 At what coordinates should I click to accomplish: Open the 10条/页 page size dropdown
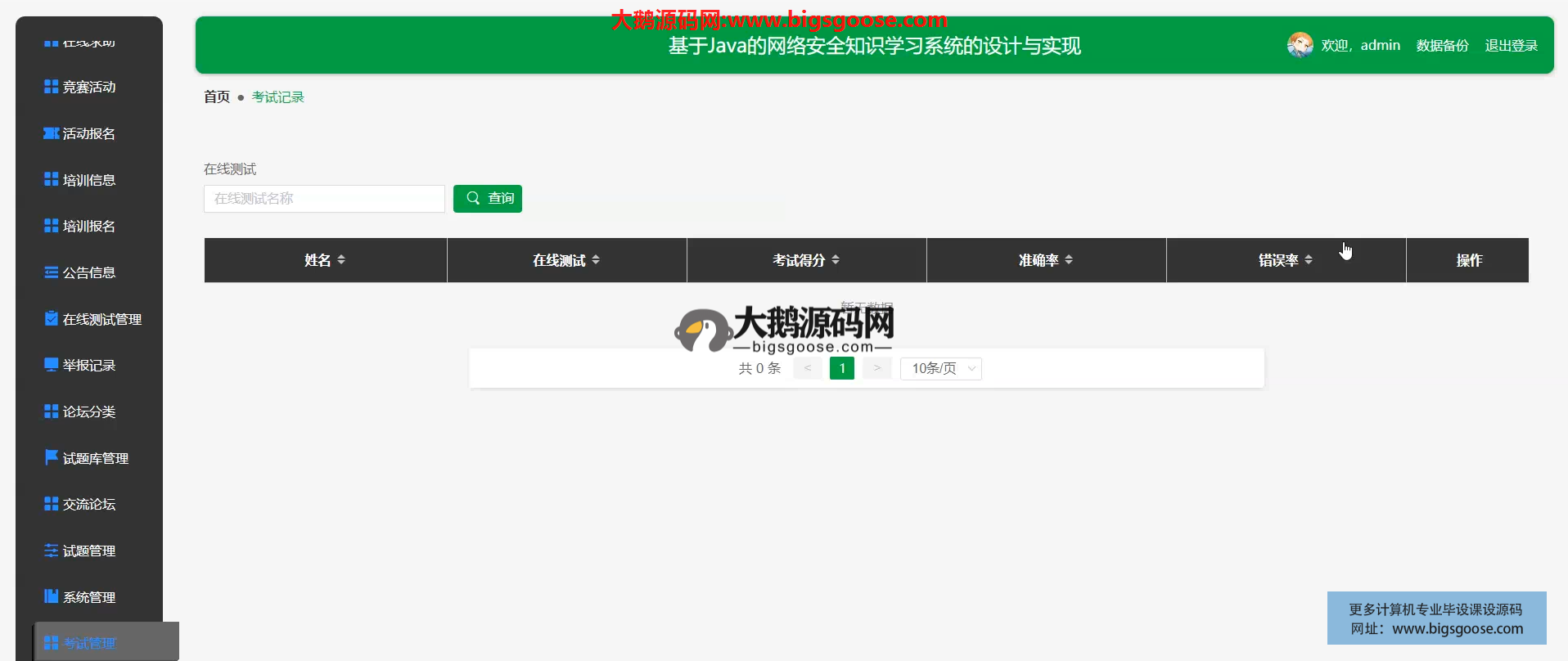click(940, 369)
